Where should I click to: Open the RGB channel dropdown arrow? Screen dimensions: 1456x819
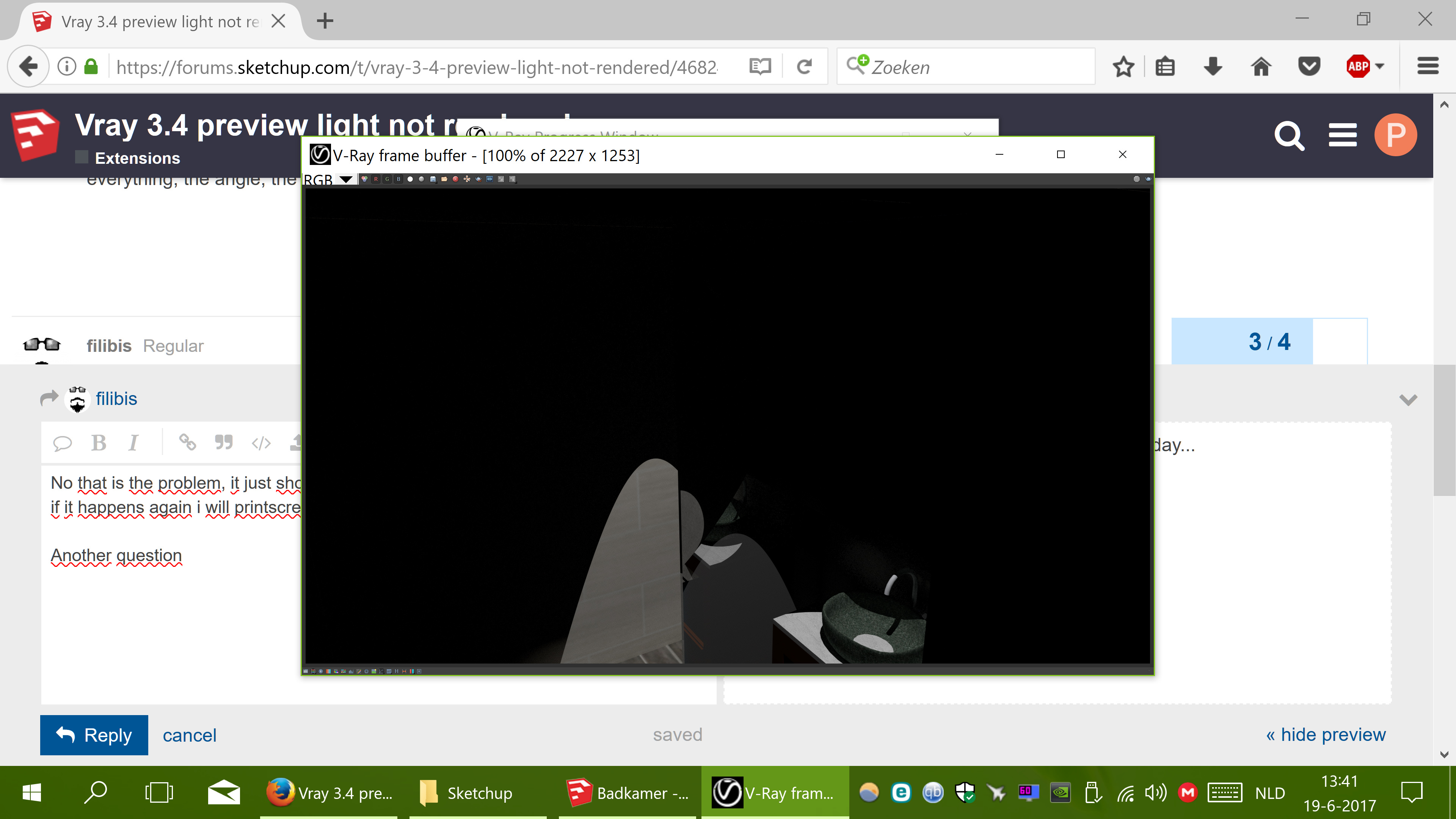tap(346, 179)
